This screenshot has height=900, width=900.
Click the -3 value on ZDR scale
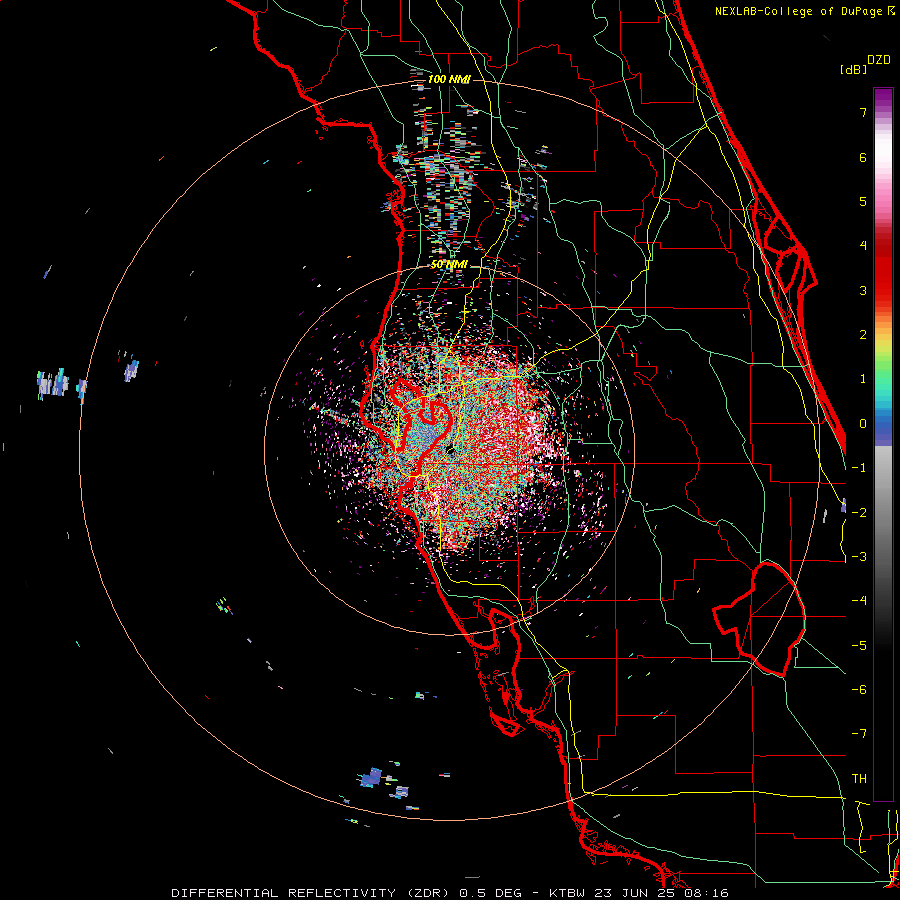(x=859, y=557)
